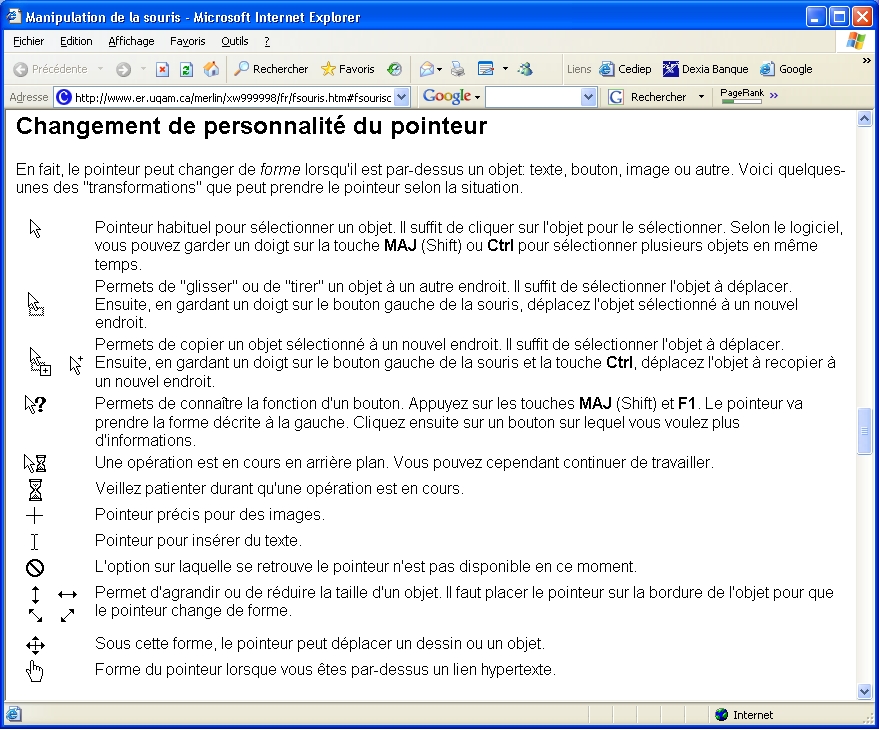Click the Dexia Banque link button
The image size is (879, 730).
[706, 69]
